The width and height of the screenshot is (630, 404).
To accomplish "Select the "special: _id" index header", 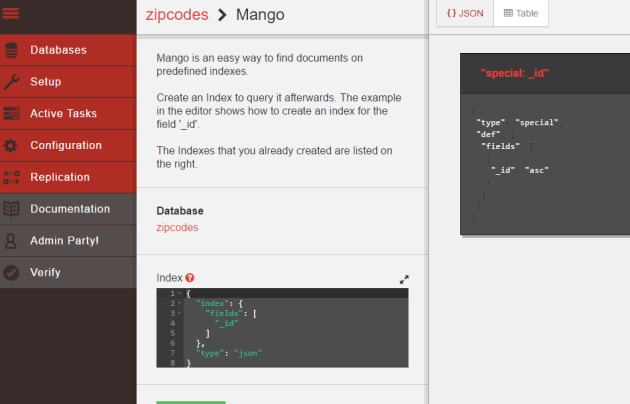I will click(x=515, y=73).
